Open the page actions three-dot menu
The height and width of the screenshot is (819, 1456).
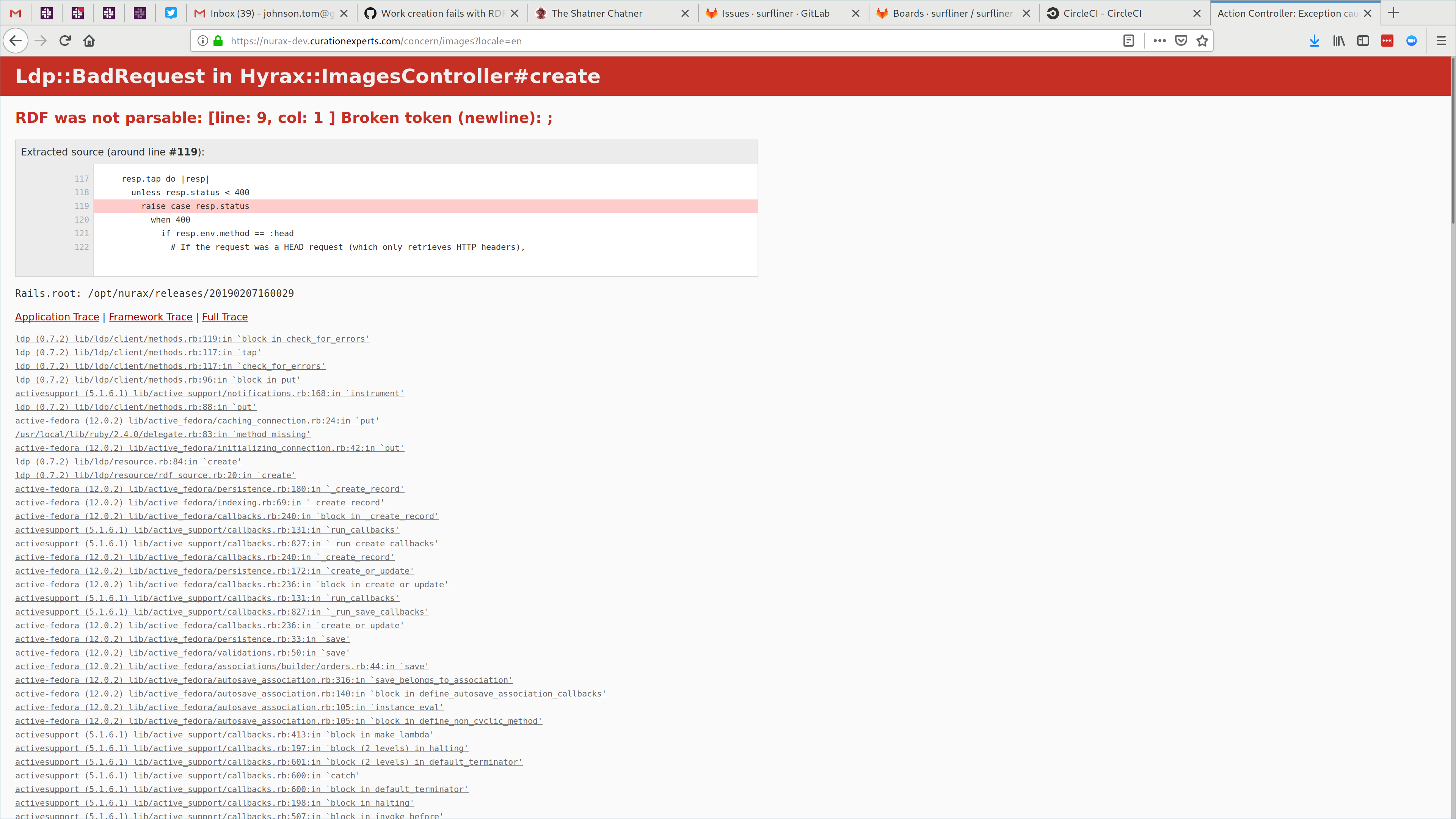coord(1160,41)
